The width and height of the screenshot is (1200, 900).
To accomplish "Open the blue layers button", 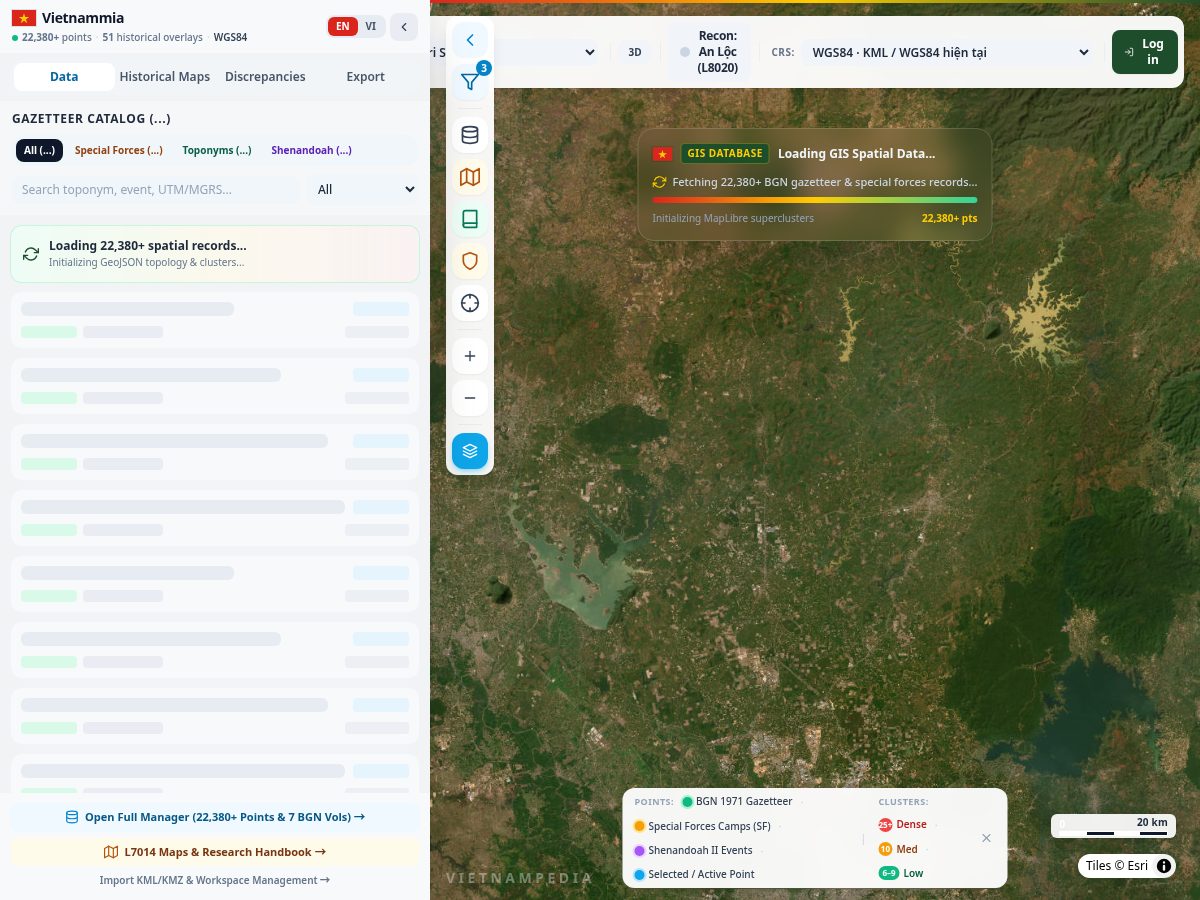I will click(470, 451).
